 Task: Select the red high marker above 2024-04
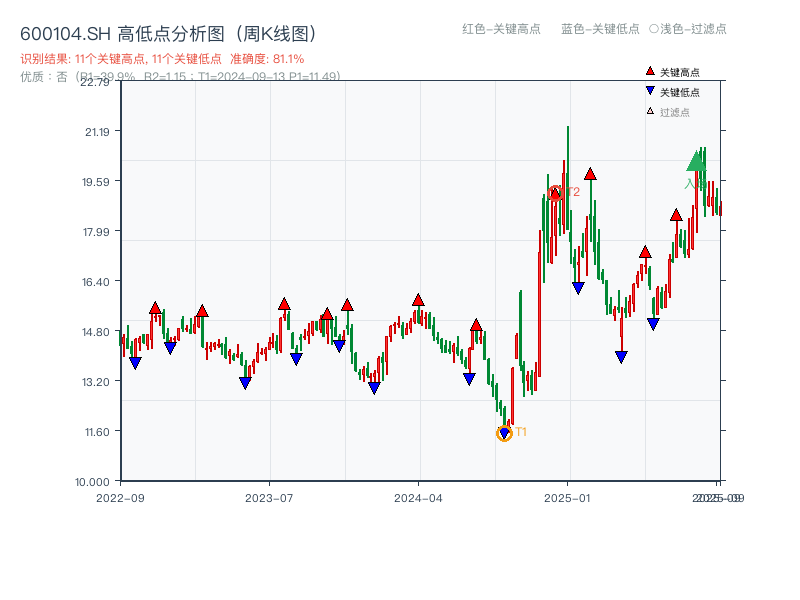pos(418,300)
